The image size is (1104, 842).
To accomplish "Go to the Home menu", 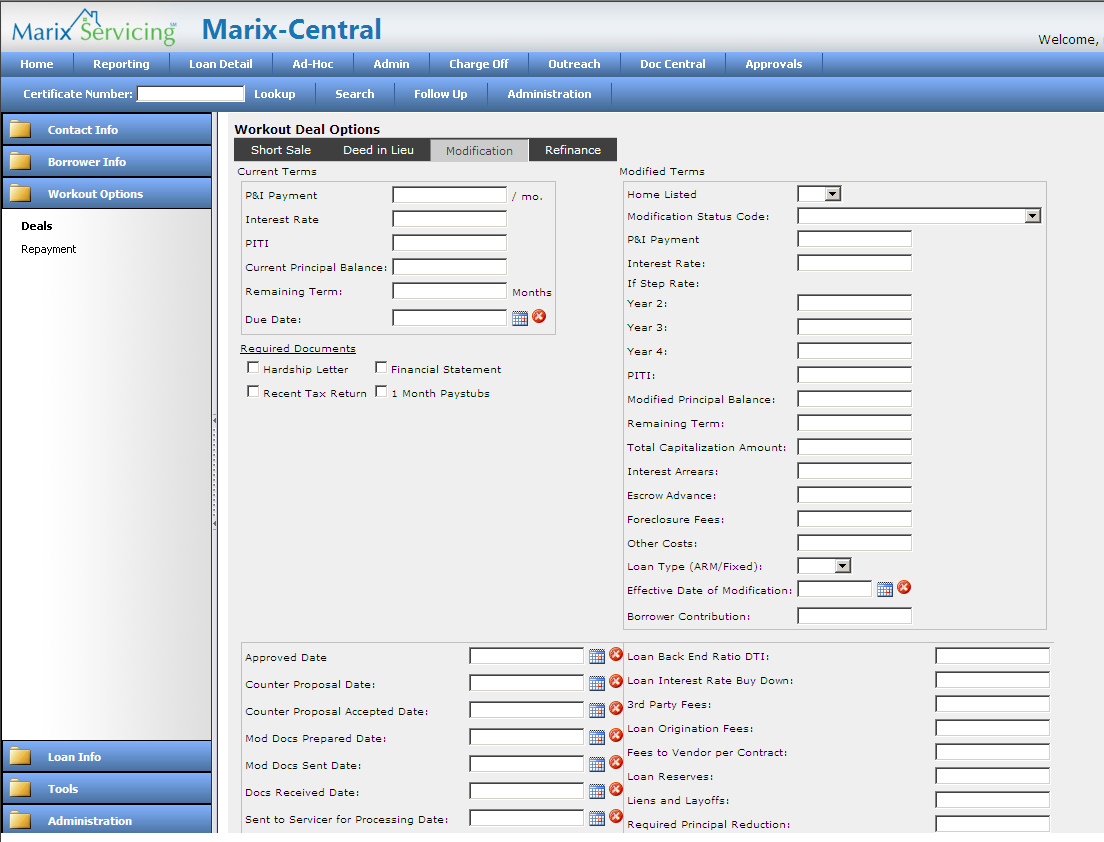I will click(37, 64).
